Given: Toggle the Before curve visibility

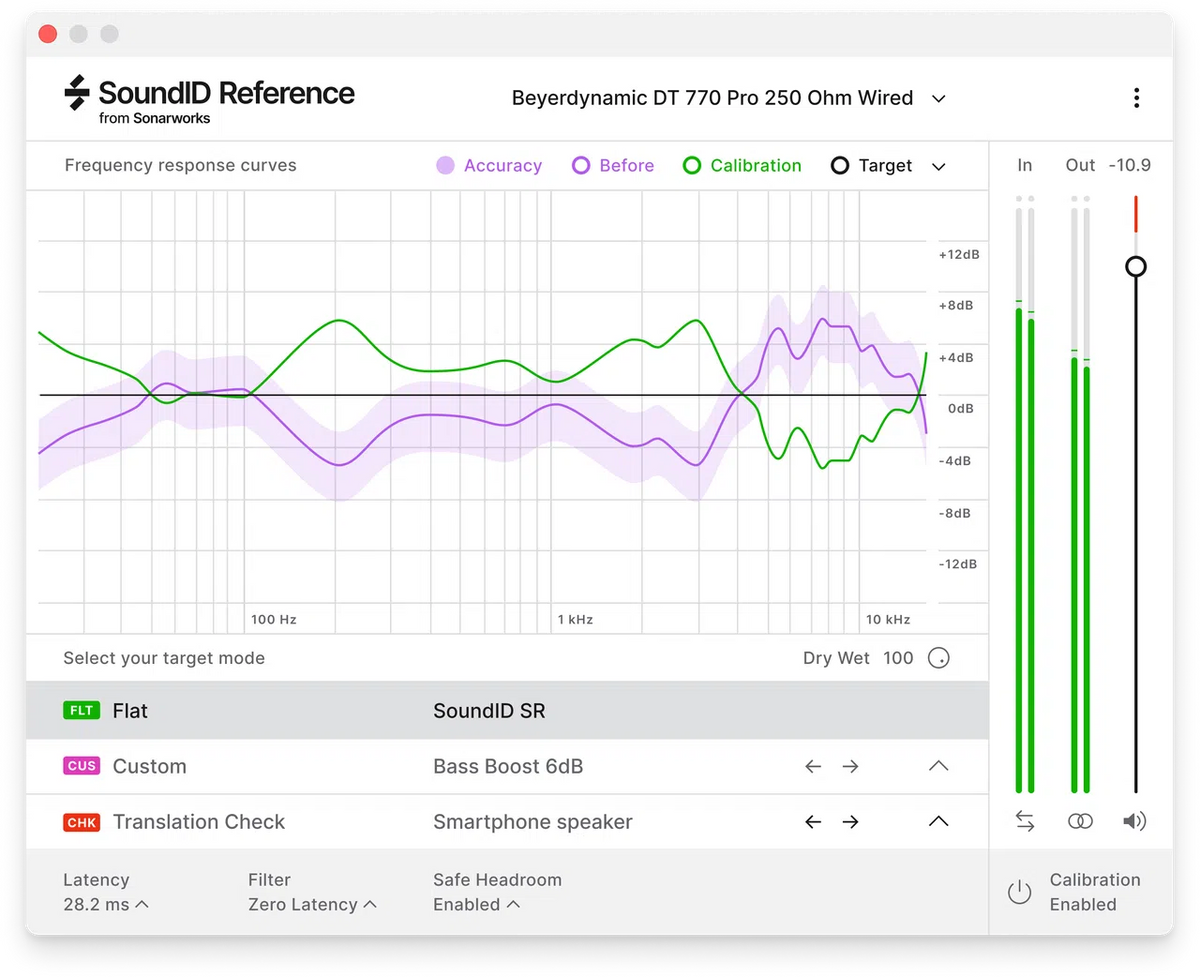Looking at the screenshot, I should click(x=612, y=165).
